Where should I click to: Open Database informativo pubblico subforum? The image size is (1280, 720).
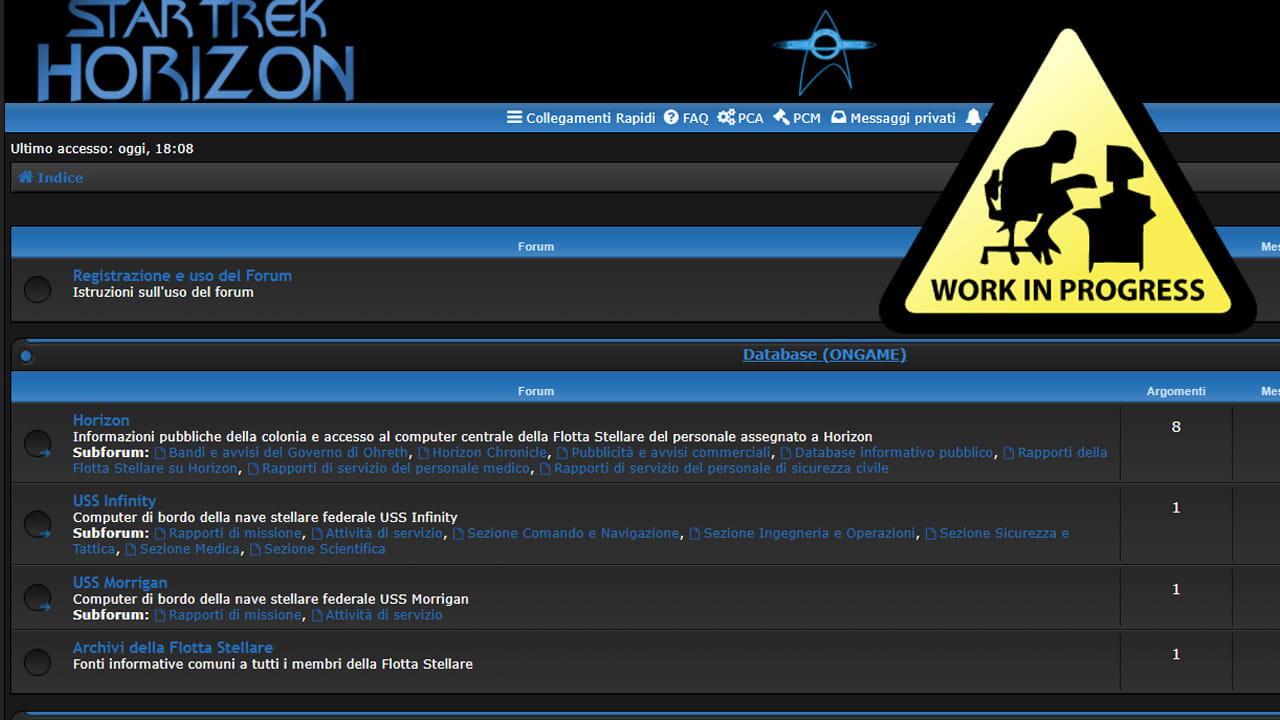(894, 453)
